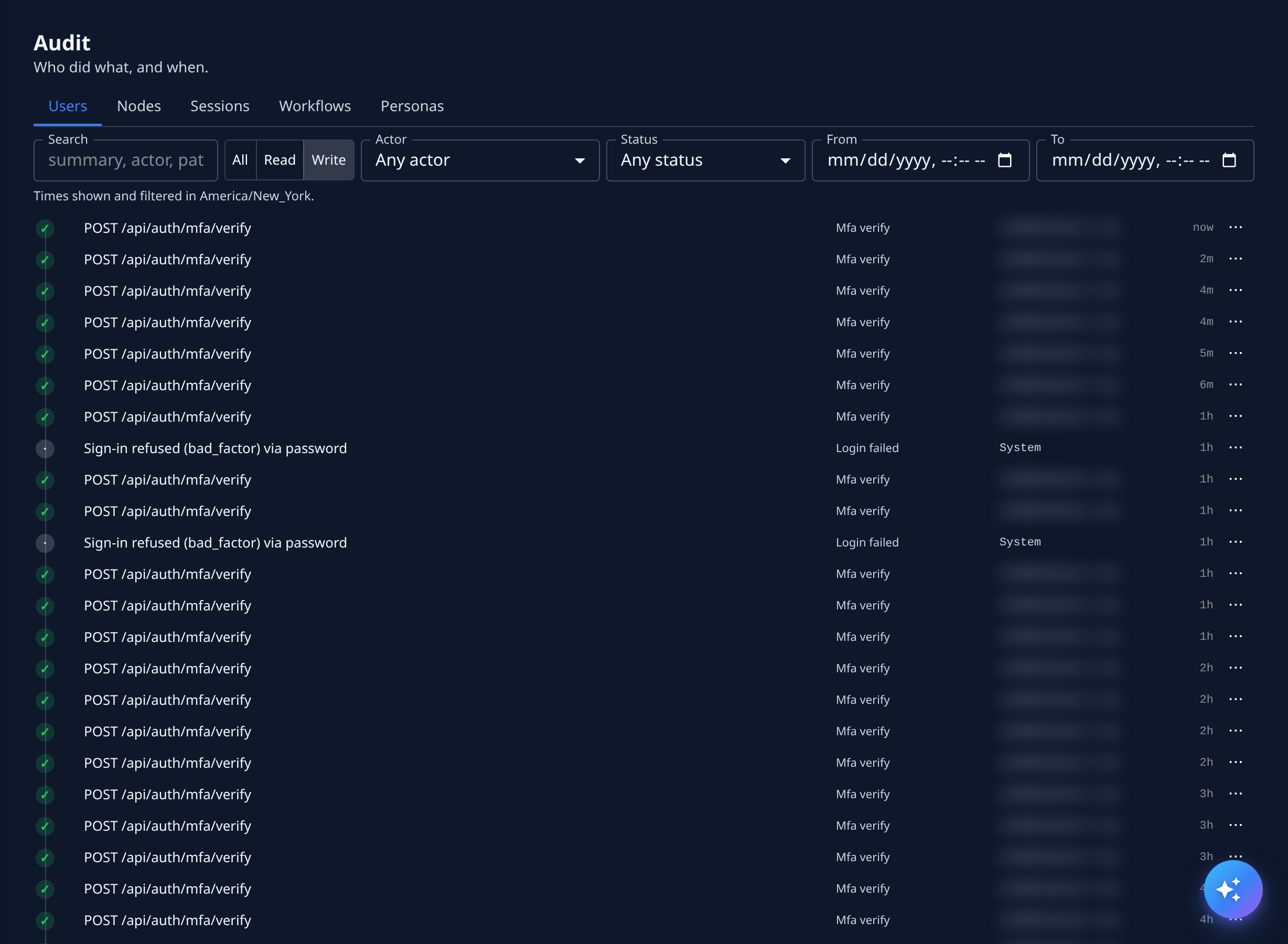The height and width of the screenshot is (944, 1288).
Task: Click the Audit page heading
Action: (x=62, y=43)
